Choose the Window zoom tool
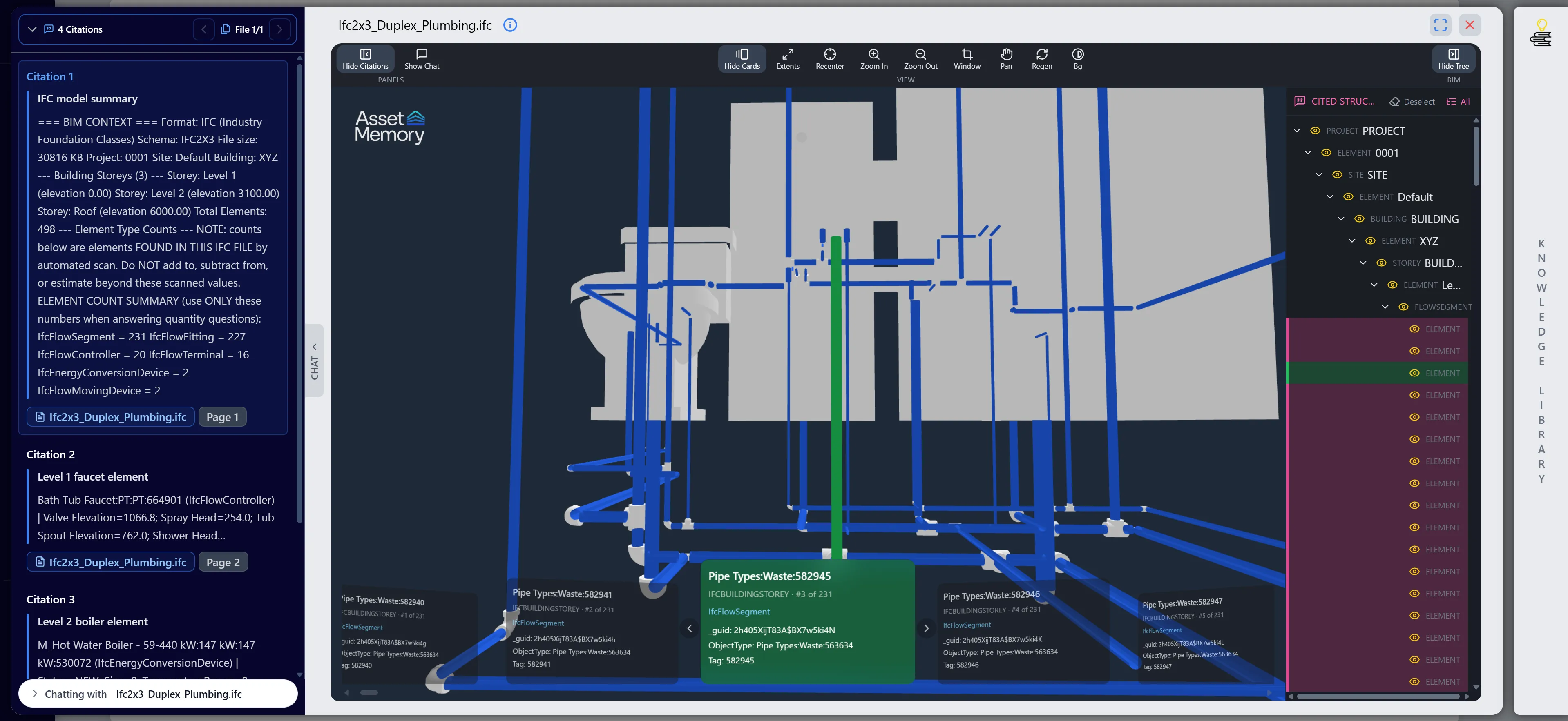Screen dimensions: 1568x721 (x=967, y=58)
